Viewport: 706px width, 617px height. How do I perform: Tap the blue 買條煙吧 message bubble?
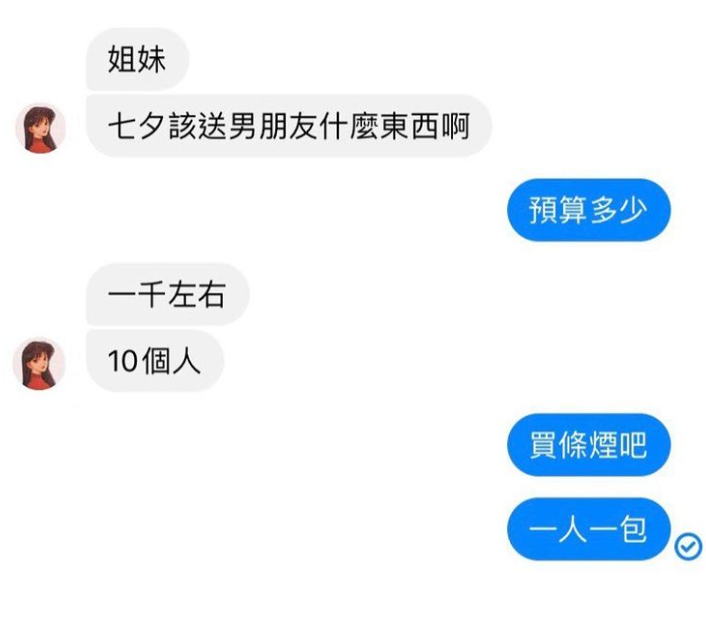tap(589, 445)
